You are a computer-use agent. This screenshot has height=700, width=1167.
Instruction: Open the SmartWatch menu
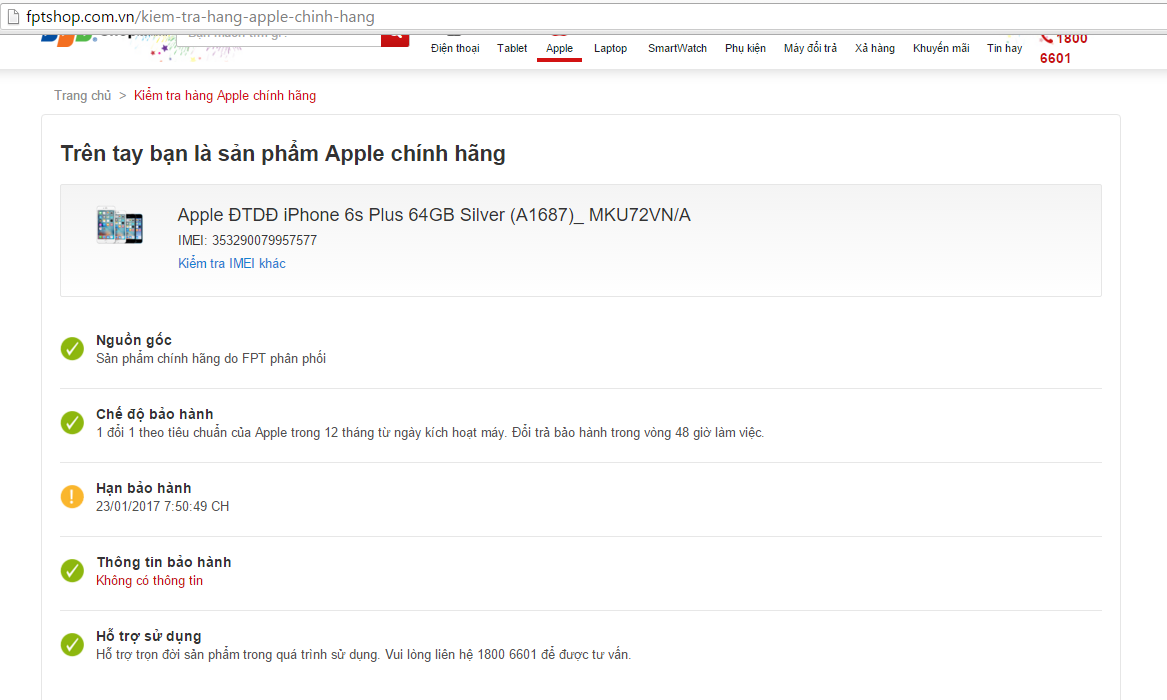click(x=677, y=48)
